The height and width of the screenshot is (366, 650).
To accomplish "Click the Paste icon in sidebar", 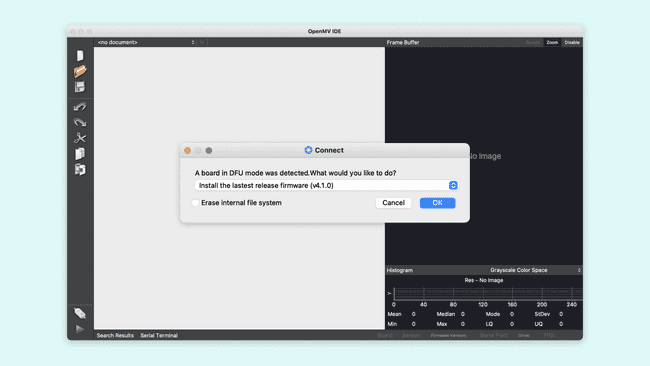I will pos(80,170).
